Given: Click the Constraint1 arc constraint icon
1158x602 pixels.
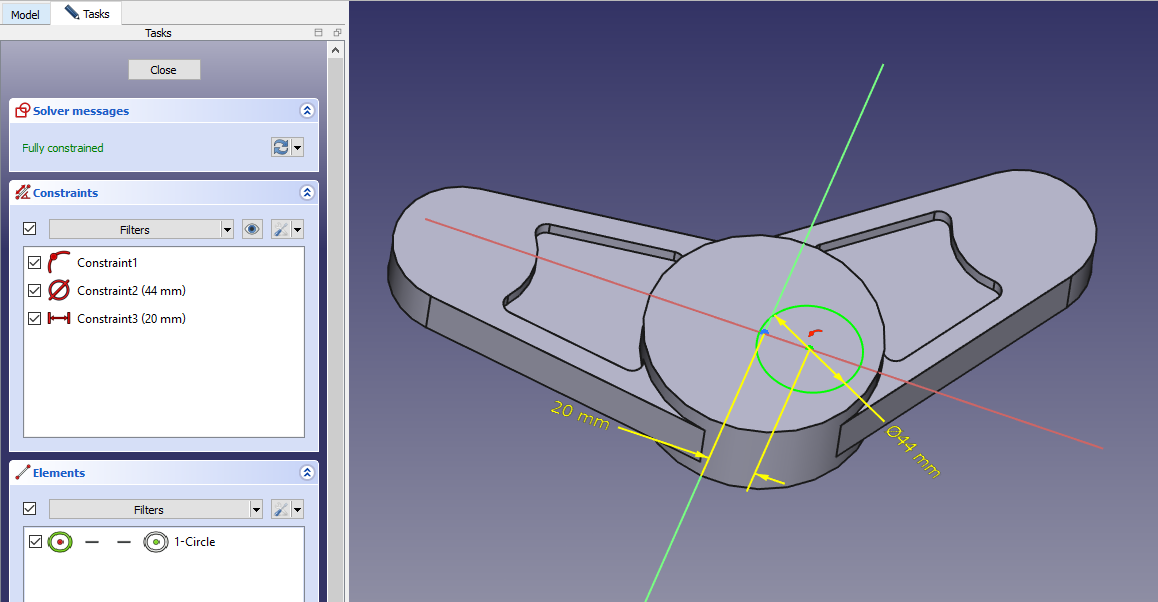Looking at the screenshot, I should 59,262.
